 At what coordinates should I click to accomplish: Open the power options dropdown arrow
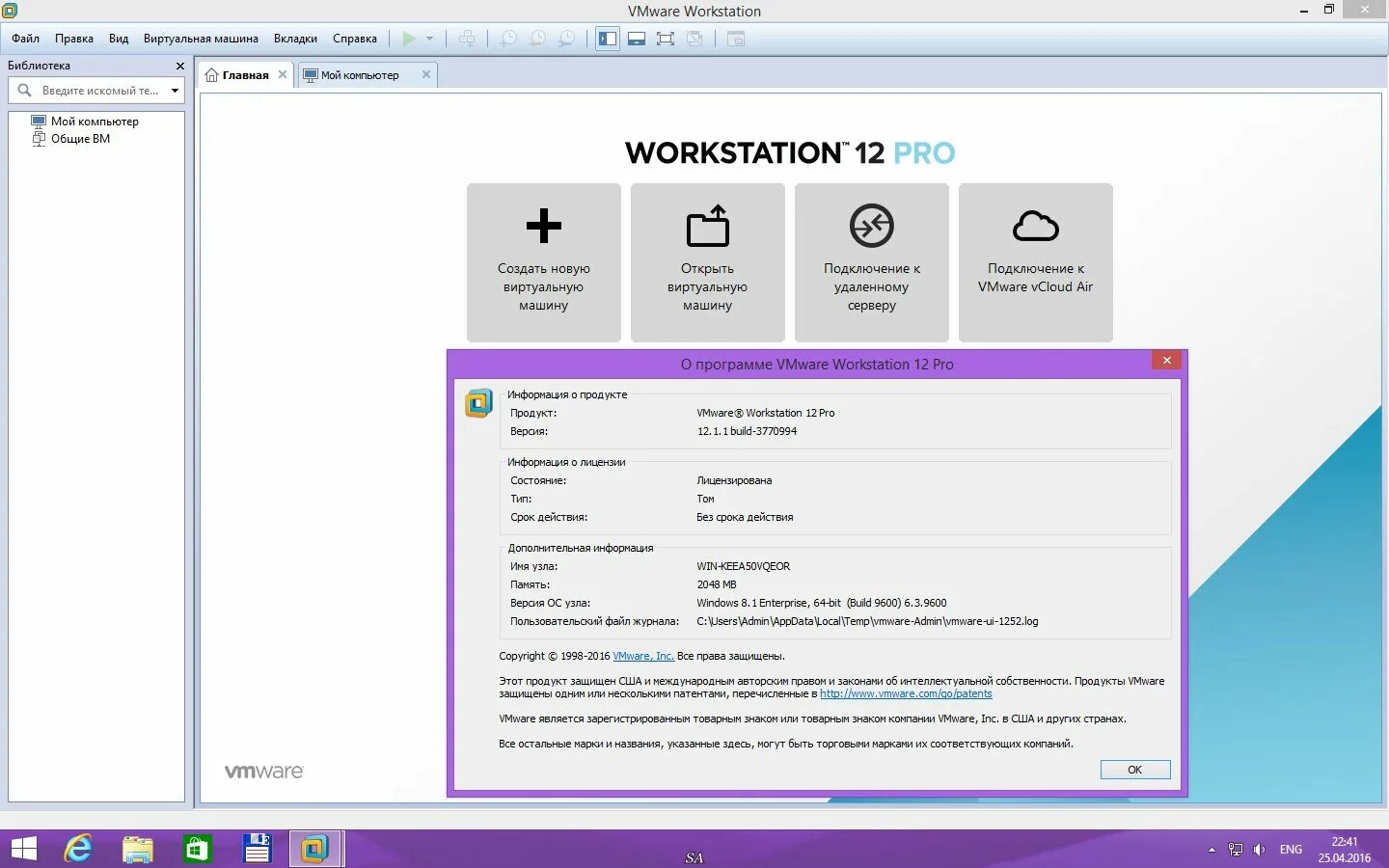pos(429,39)
